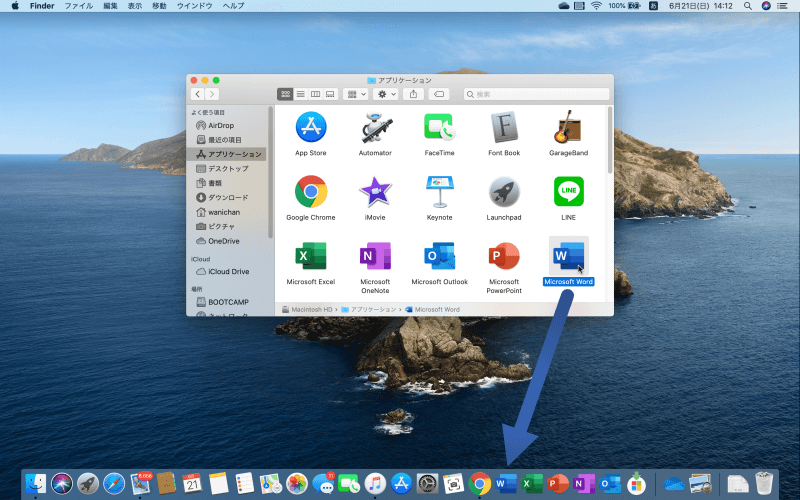Open the ファイル menu
Viewport: 800px width, 500px height.
pyautogui.click(x=78, y=6)
